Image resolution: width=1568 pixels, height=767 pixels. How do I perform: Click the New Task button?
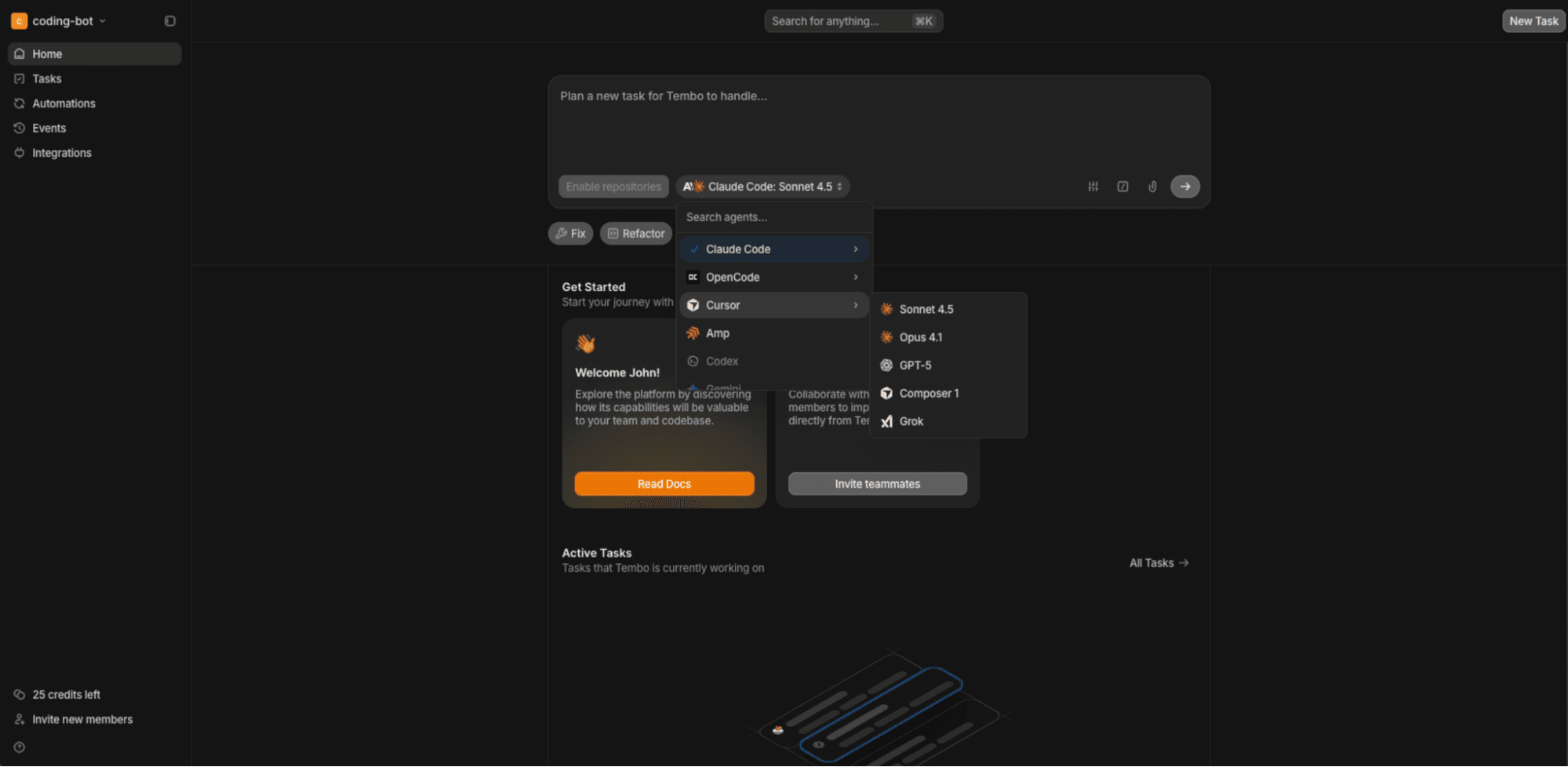tap(1532, 20)
